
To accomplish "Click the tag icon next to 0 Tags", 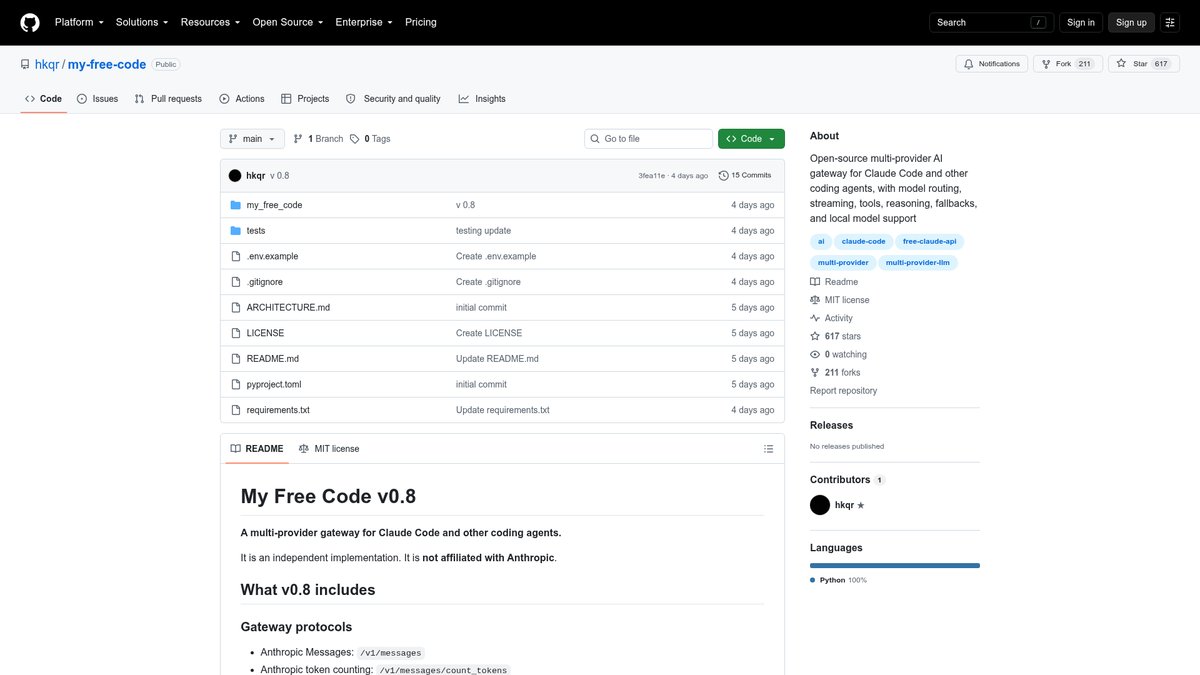I will click(x=354, y=139).
